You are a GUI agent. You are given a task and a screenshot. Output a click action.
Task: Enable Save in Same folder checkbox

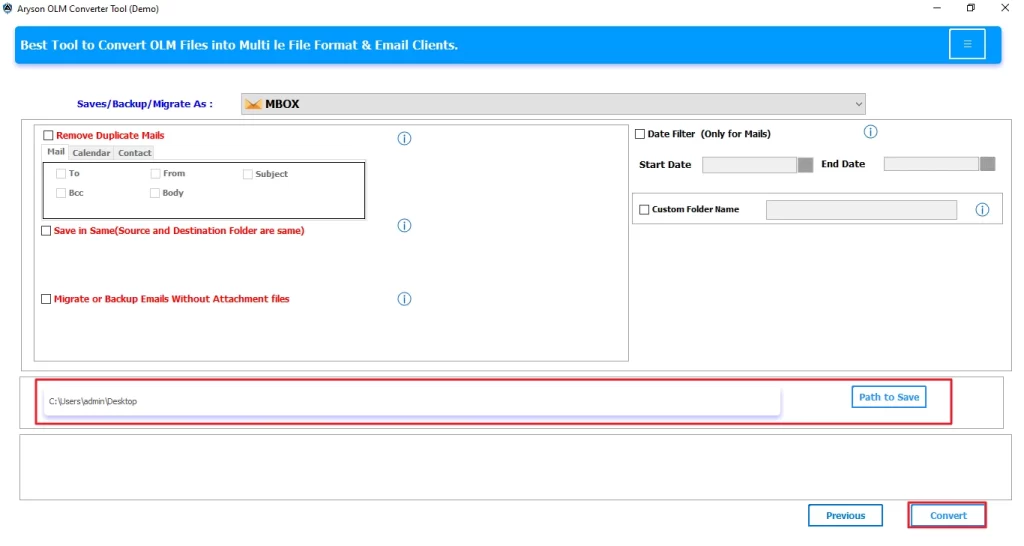point(46,231)
